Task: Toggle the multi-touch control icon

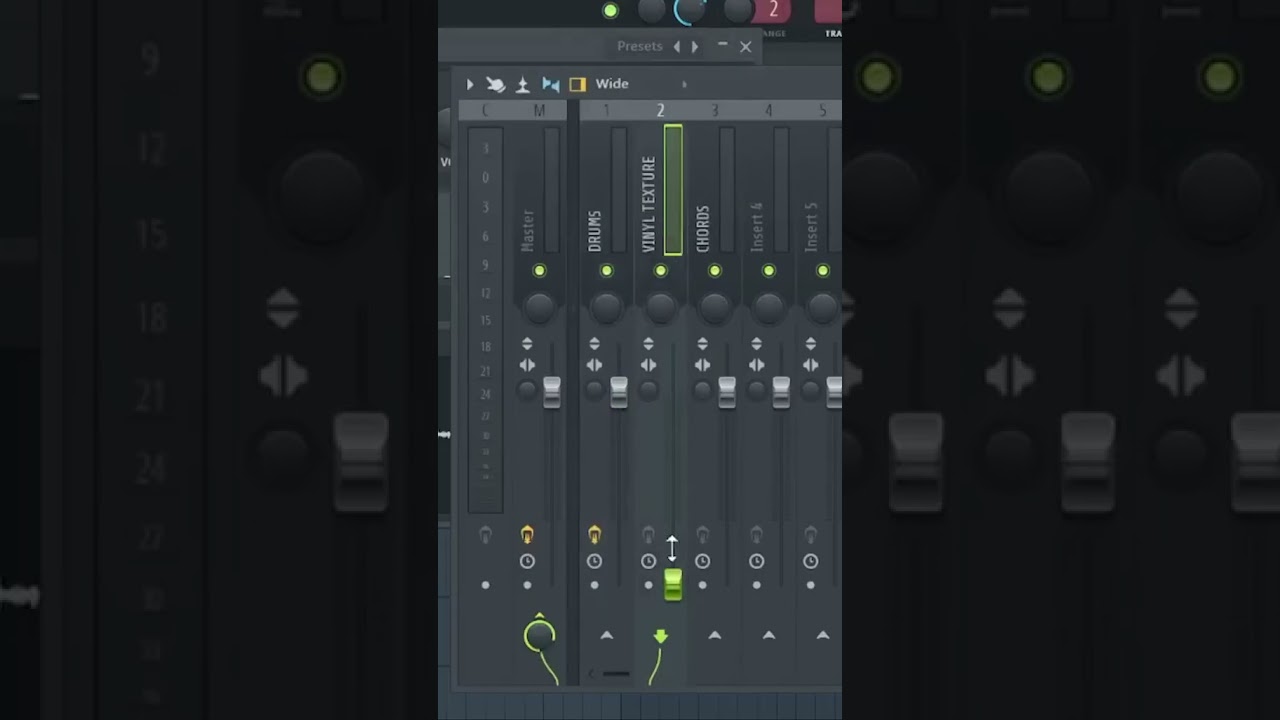Action: click(x=495, y=85)
